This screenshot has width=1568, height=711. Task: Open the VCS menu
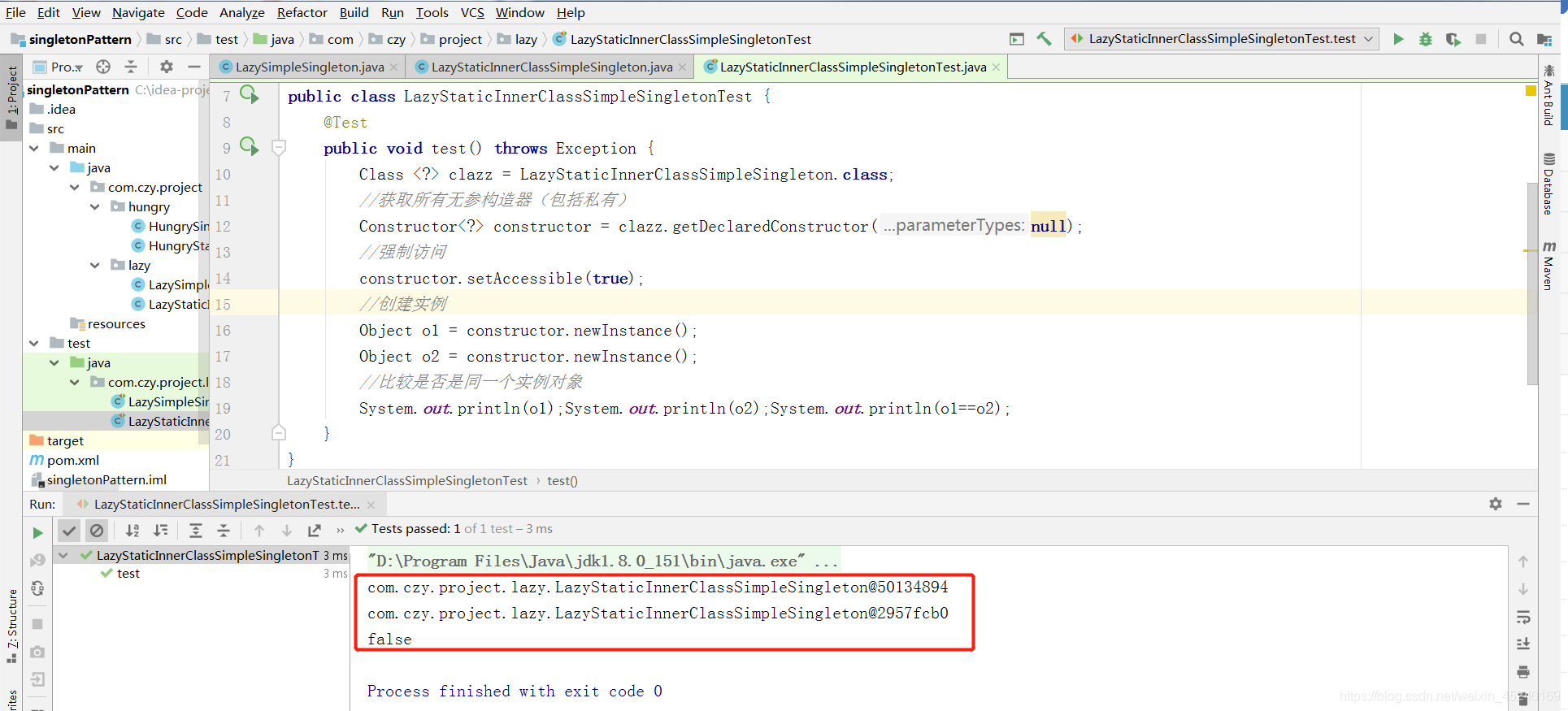coord(472,12)
